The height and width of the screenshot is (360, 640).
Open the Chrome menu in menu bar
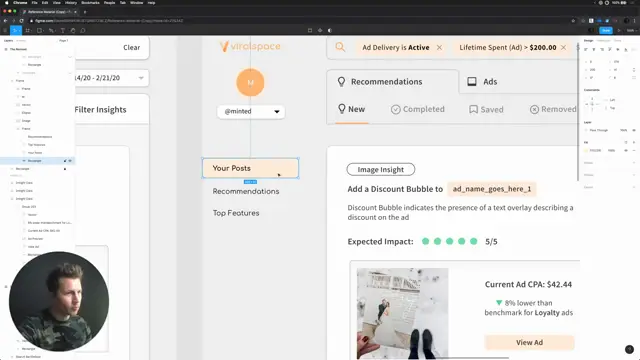(x=20, y=3)
